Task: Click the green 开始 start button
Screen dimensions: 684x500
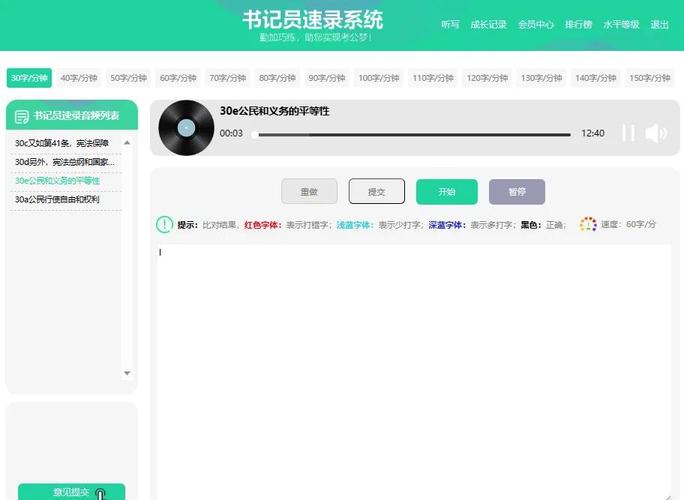Action: coord(447,192)
